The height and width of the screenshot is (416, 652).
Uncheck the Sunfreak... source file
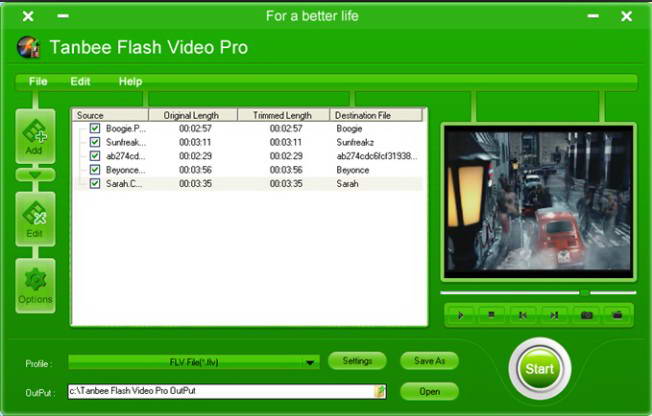tap(95, 142)
